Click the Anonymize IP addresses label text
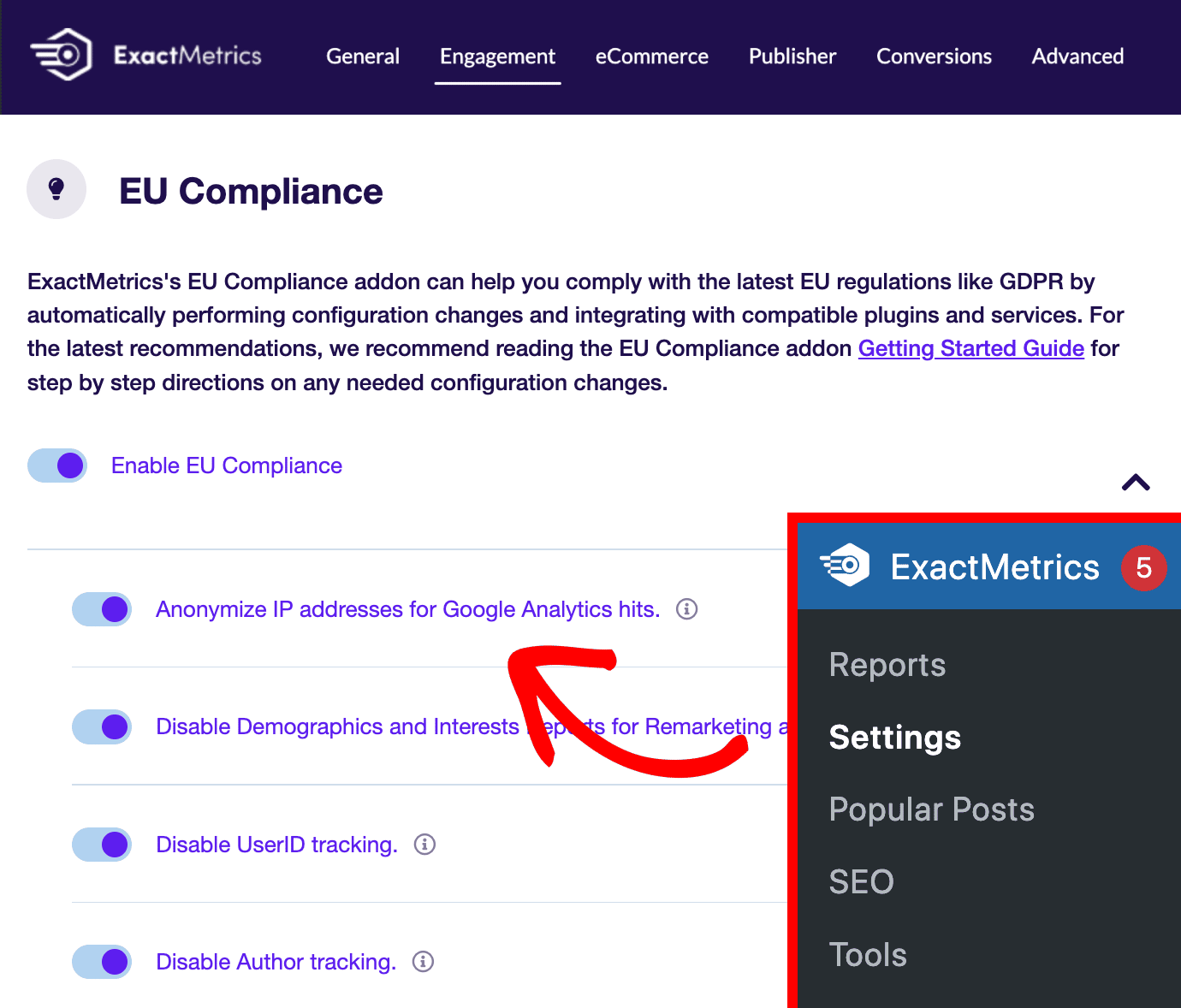The image size is (1181, 1008). tap(408, 609)
